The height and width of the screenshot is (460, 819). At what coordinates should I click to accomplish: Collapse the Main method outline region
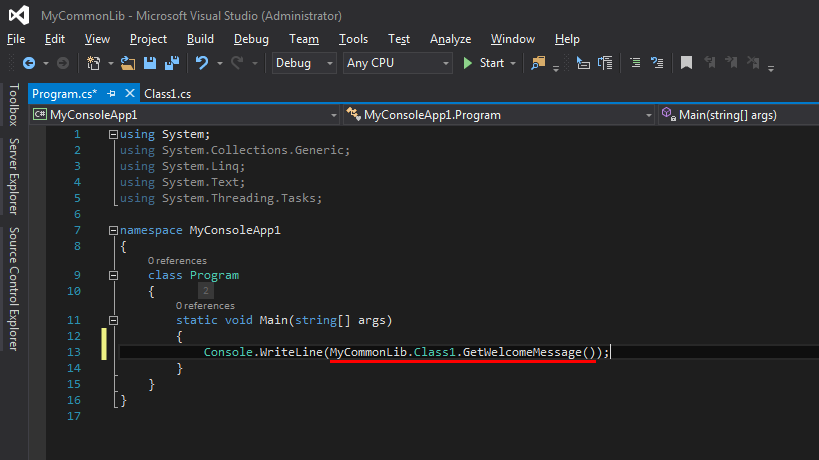113,321
